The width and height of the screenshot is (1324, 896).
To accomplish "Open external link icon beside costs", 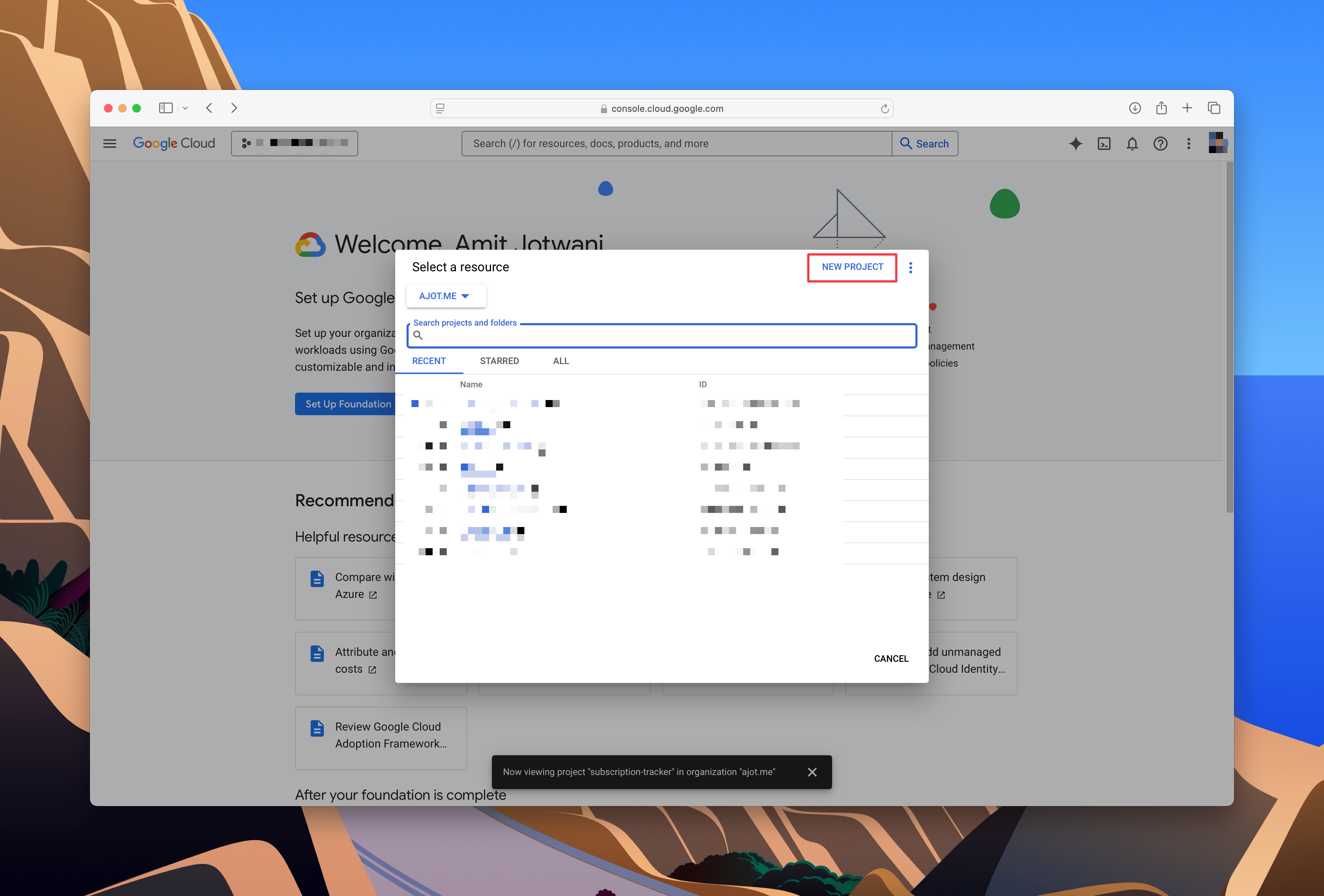I will pos(372,670).
